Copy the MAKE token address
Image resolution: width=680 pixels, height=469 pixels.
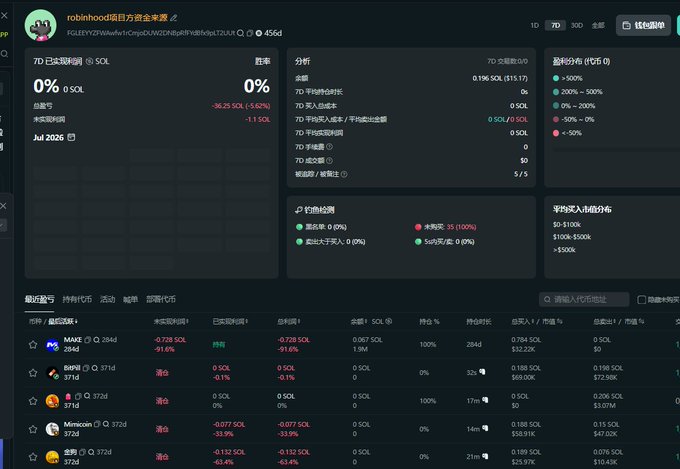88,340
